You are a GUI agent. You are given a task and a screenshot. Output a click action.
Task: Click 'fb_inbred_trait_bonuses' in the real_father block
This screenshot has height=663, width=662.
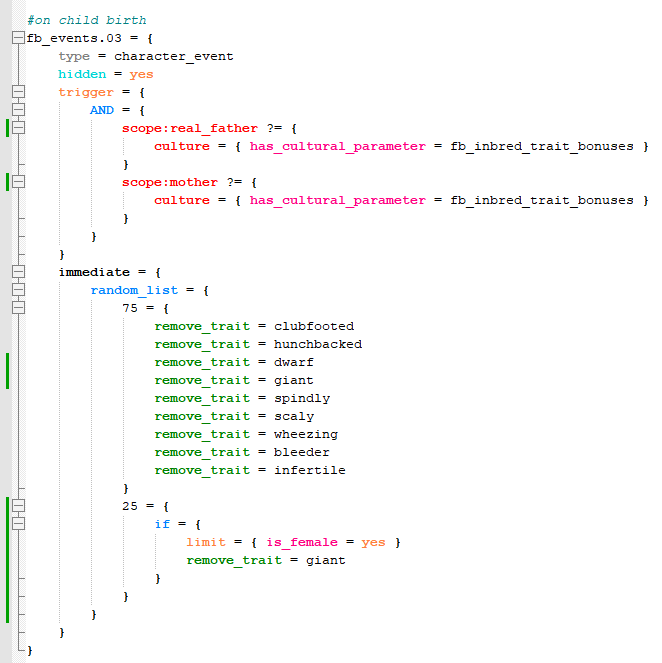click(542, 146)
